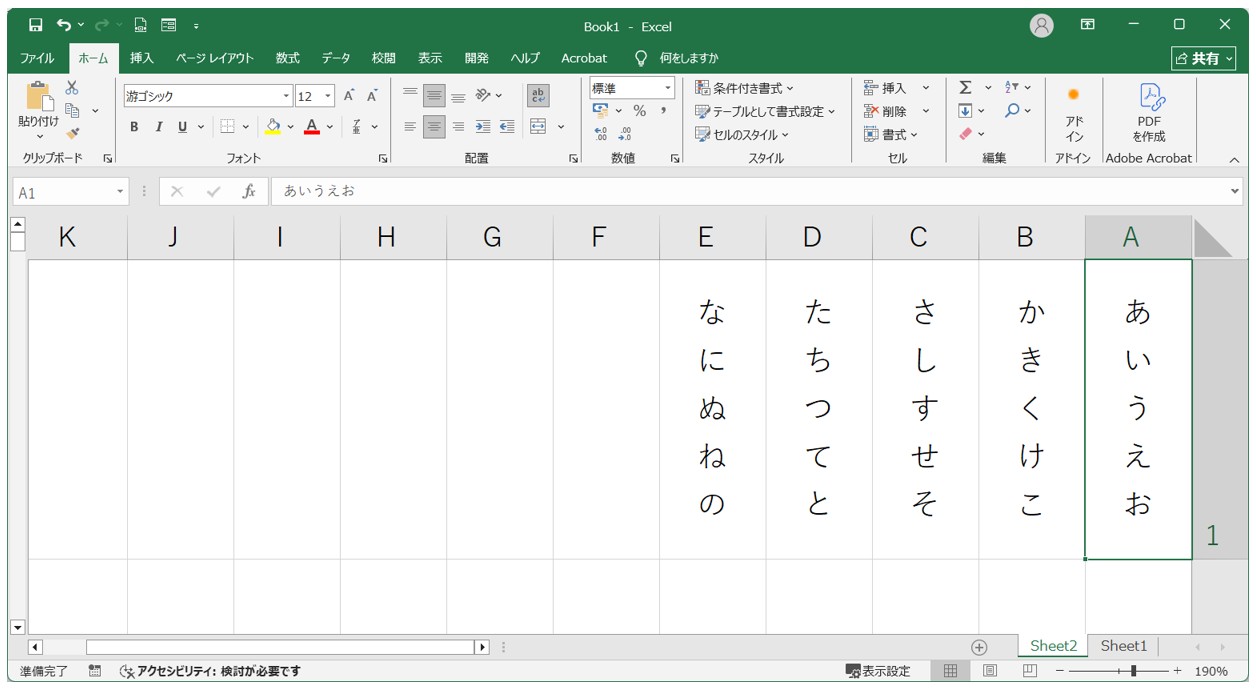Click the Copy icon in clipboard group
Viewport: 1256px width, 689px height.
(72, 111)
